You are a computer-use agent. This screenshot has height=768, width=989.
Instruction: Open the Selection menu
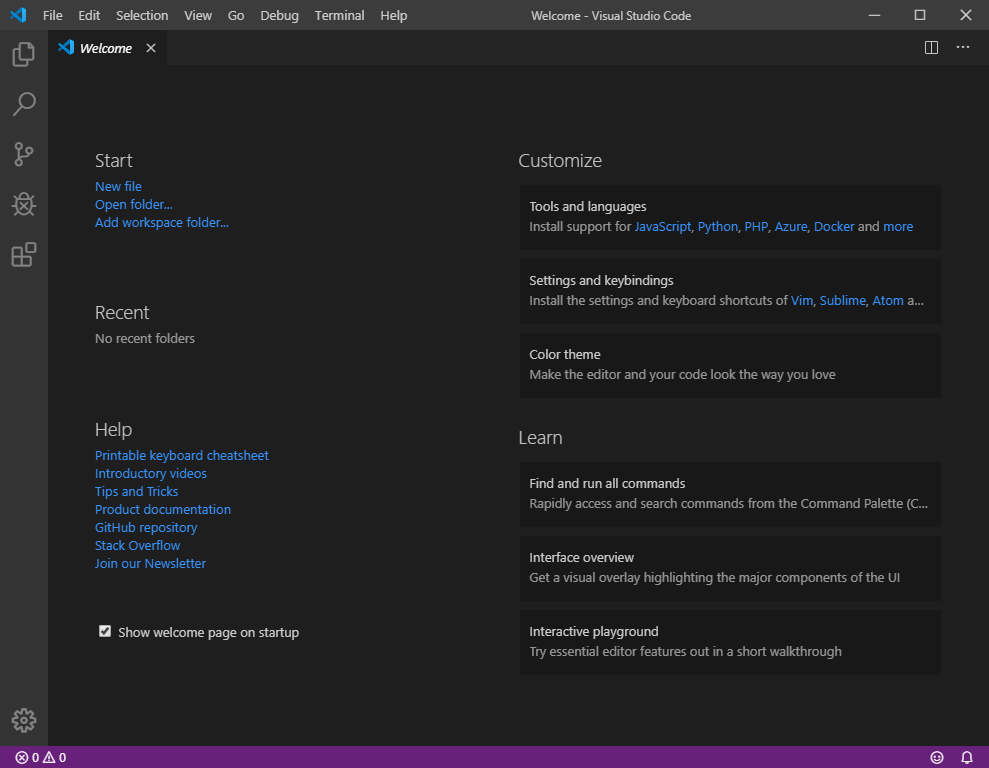click(142, 15)
